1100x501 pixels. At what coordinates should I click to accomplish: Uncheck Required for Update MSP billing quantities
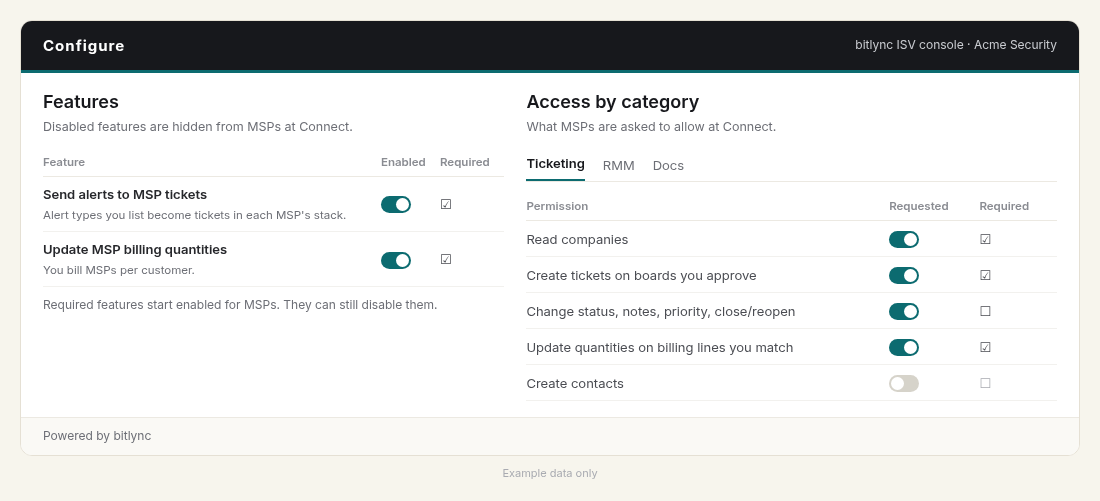point(446,260)
